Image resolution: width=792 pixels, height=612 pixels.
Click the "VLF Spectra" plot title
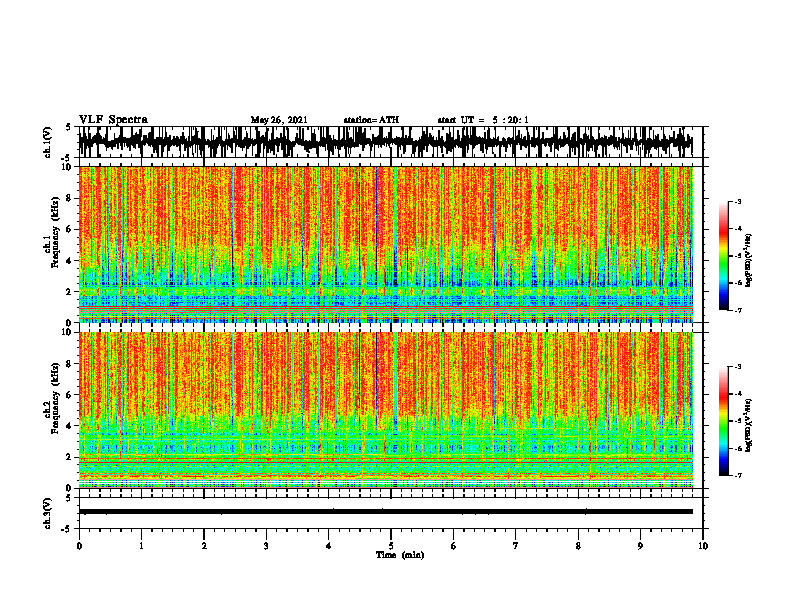(x=113, y=120)
